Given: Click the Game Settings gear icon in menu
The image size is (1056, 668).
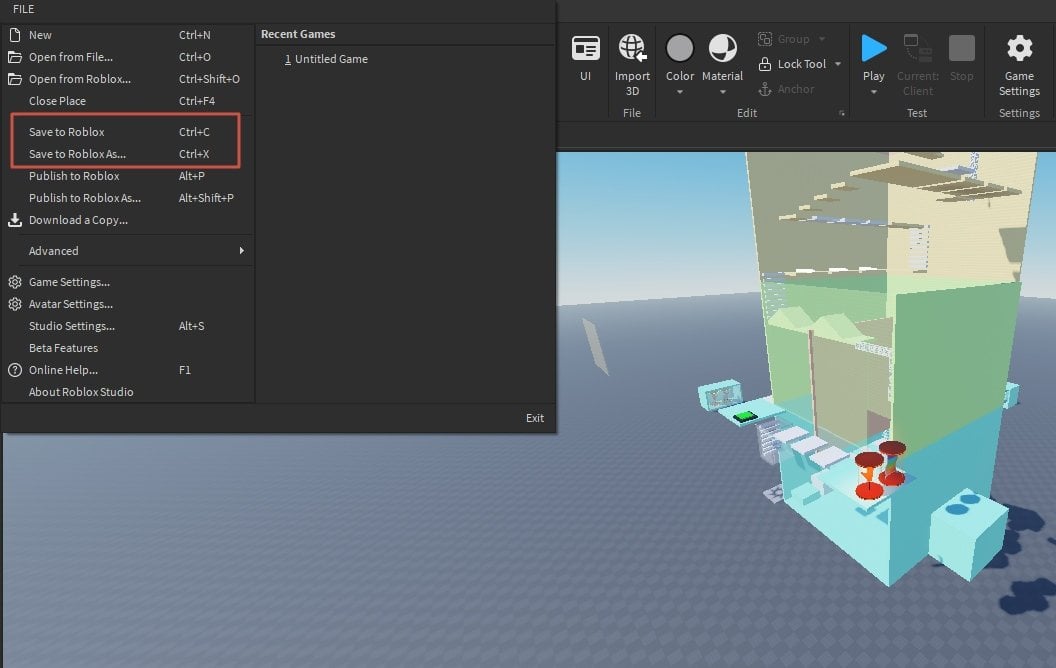Looking at the screenshot, I should (14, 282).
